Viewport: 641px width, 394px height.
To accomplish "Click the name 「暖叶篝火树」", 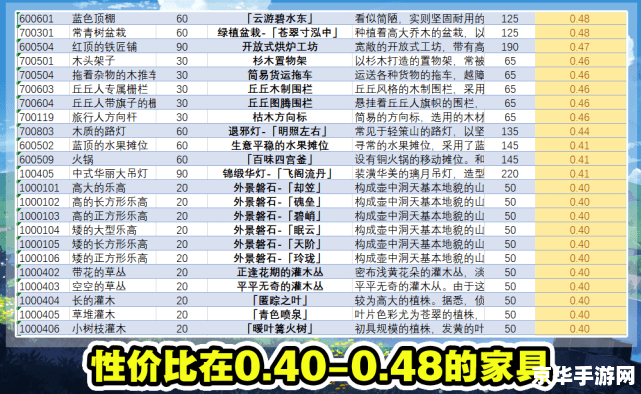I will click(x=280, y=329).
